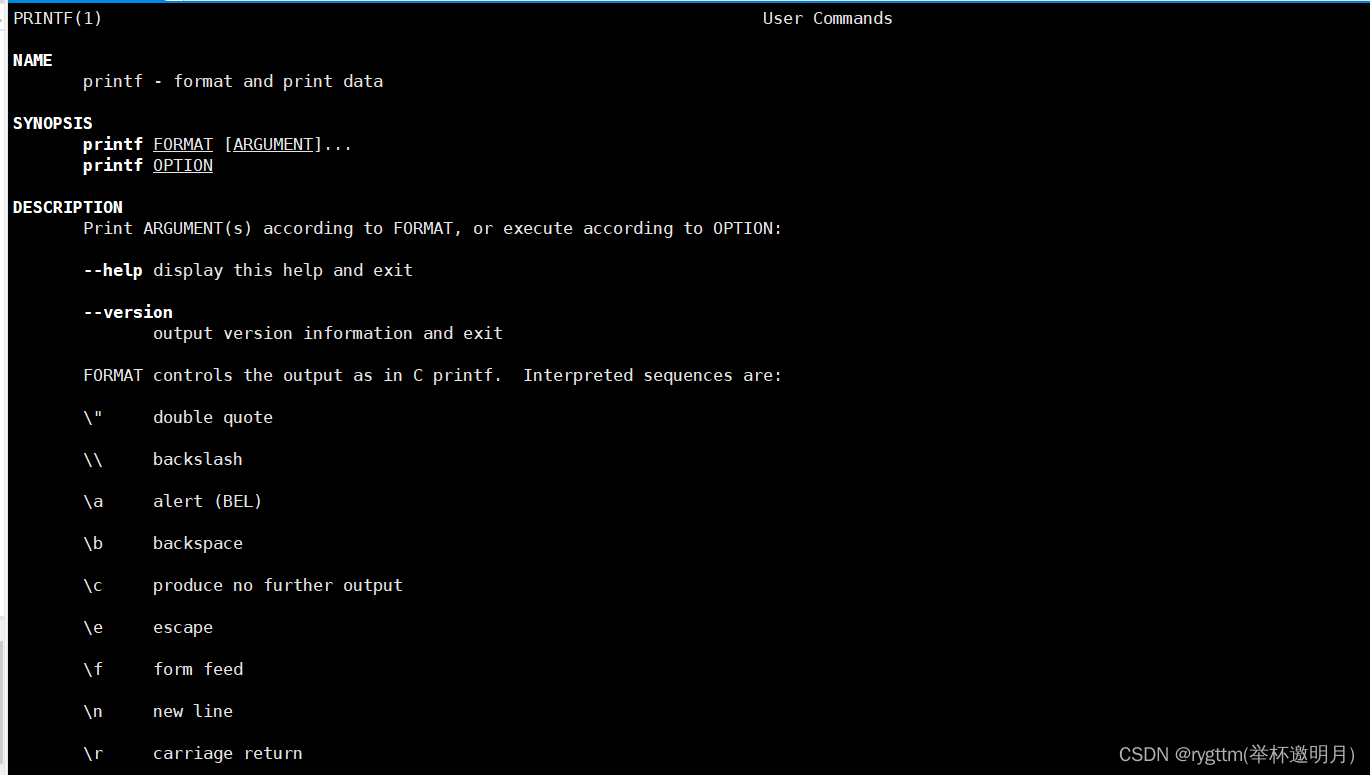
Task: Click the underlined OPTION word in synopsis
Action: pos(183,165)
